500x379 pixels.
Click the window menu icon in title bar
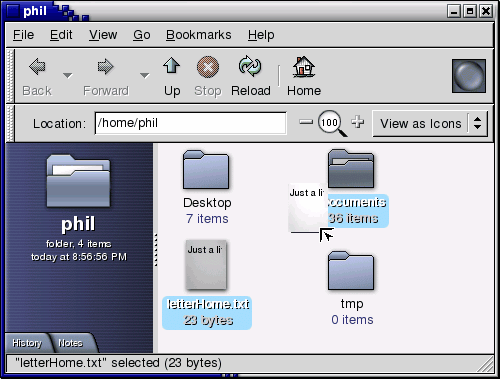(13, 11)
